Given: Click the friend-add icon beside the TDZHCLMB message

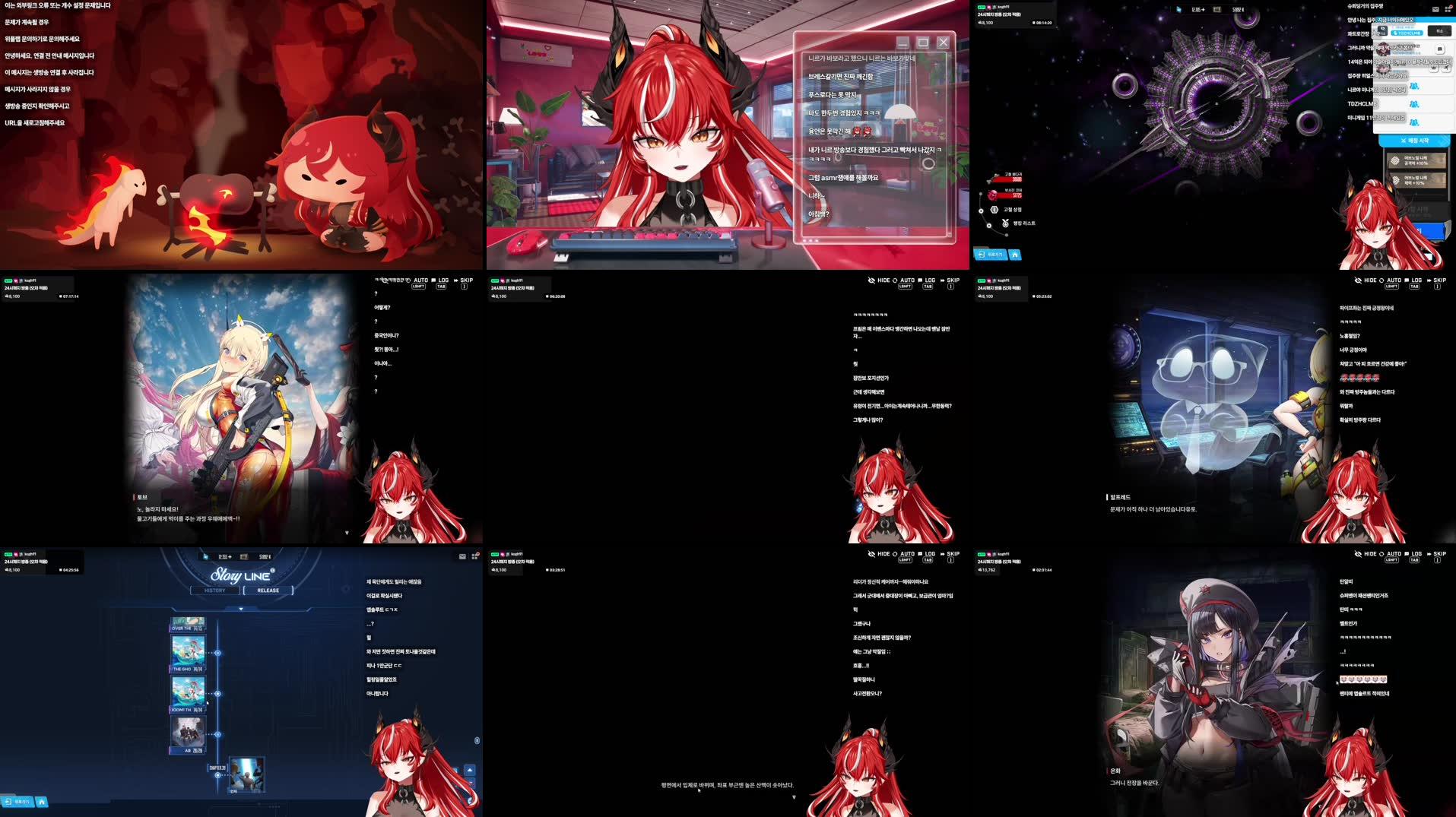Looking at the screenshot, I should pyautogui.click(x=1415, y=104).
